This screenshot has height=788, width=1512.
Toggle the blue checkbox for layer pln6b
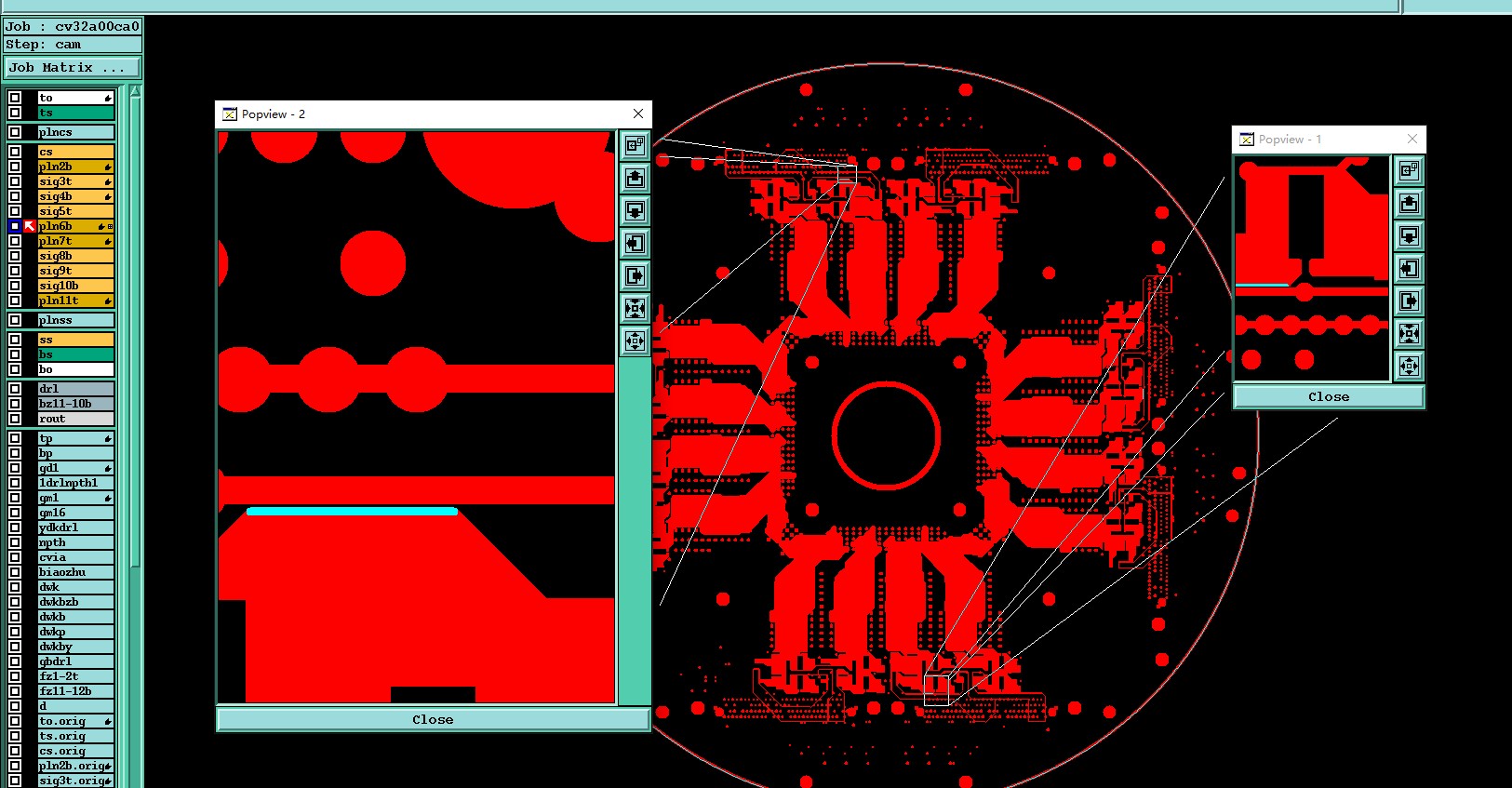point(15,226)
